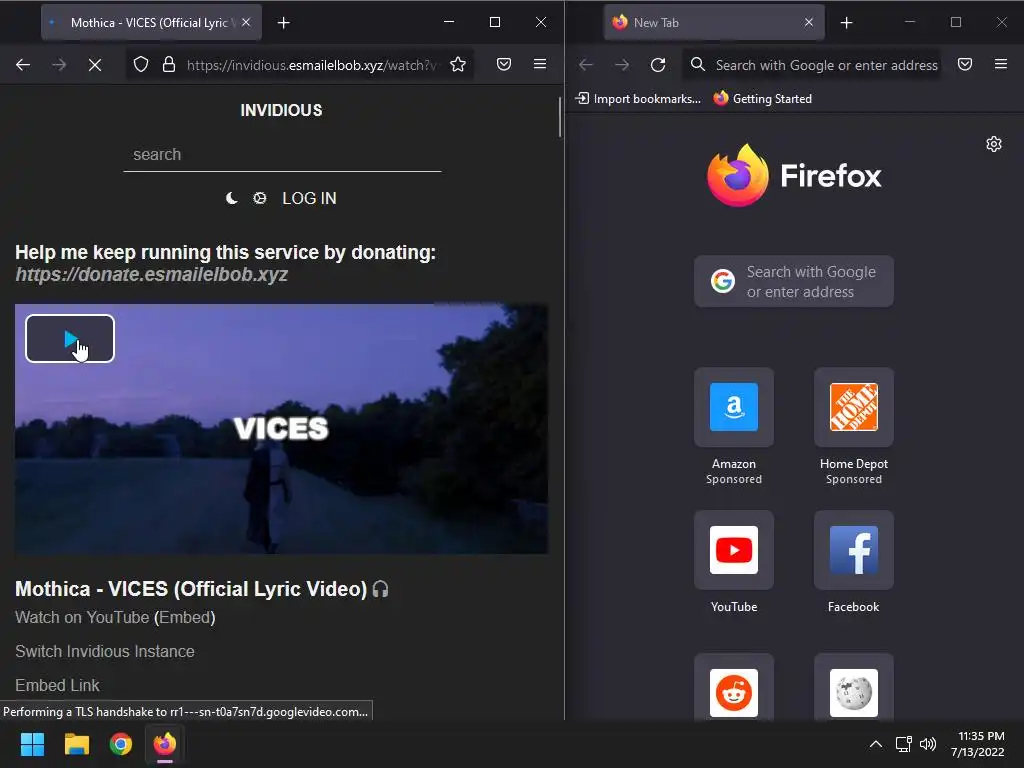Click the VICES video thumbnail area
This screenshot has height=768, width=1024.
281,428
